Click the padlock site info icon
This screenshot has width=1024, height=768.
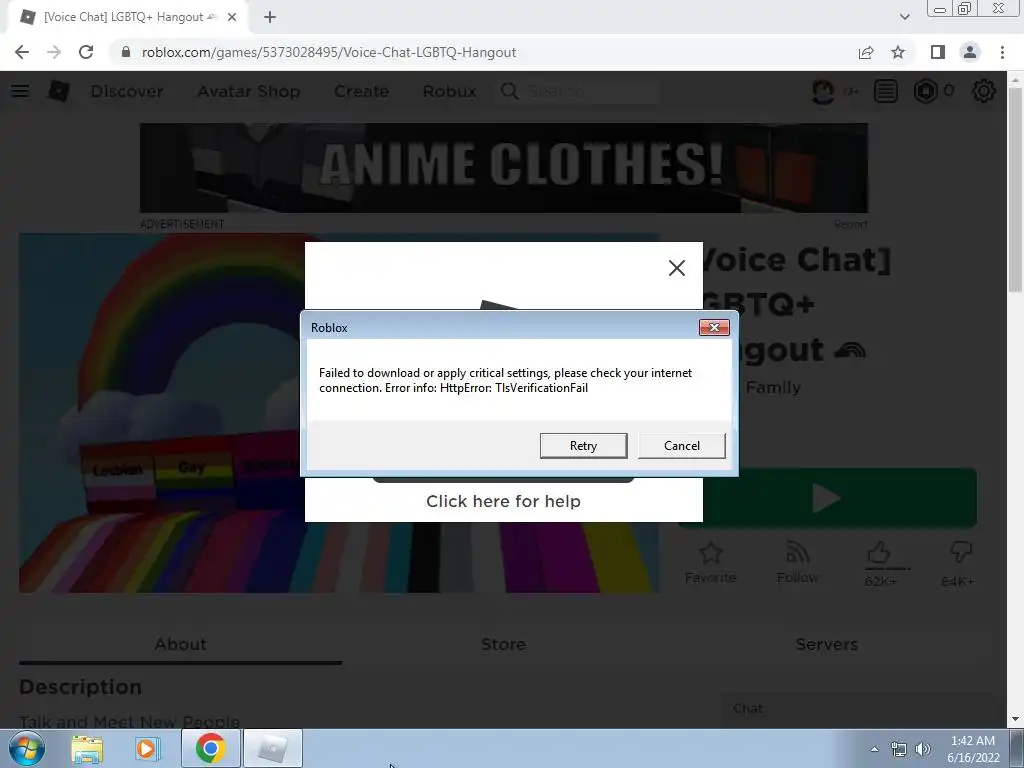coord(126,52)
